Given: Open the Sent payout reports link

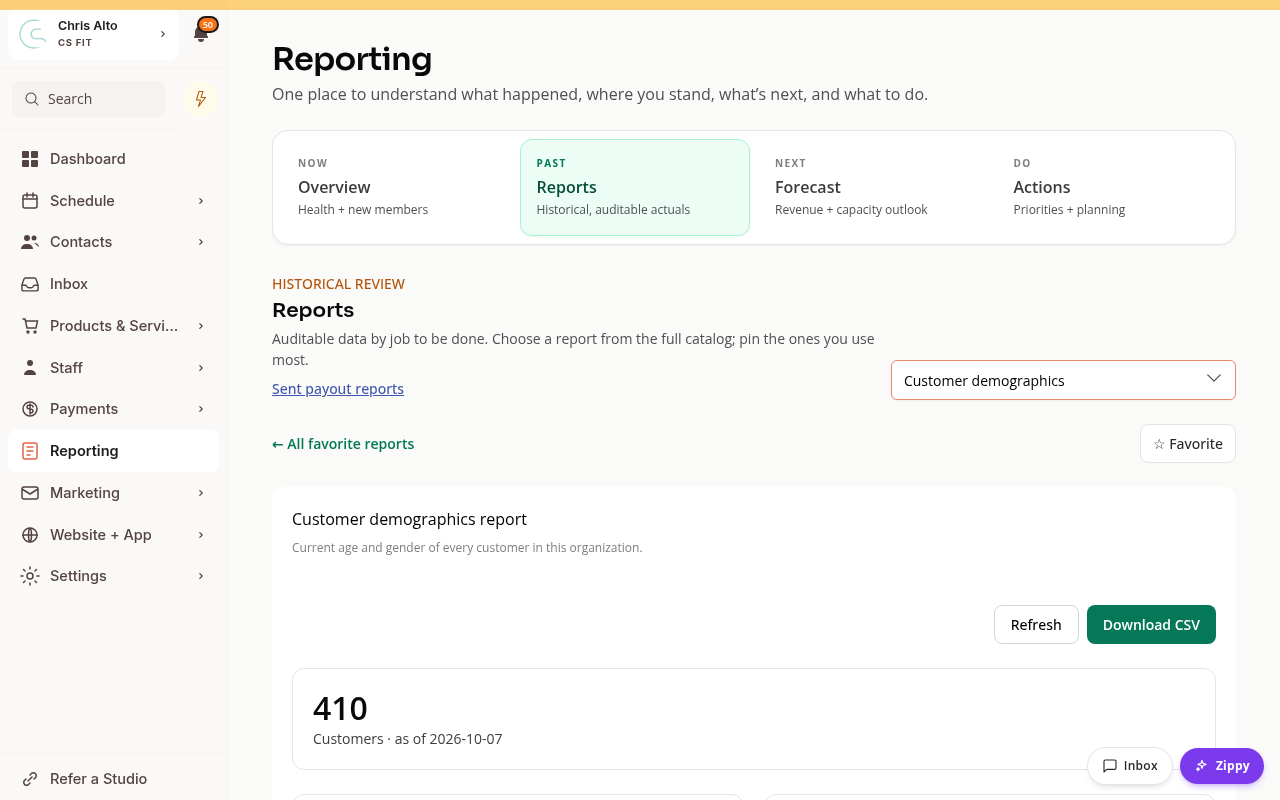Looking at the screenshot, I should [338, 389].
